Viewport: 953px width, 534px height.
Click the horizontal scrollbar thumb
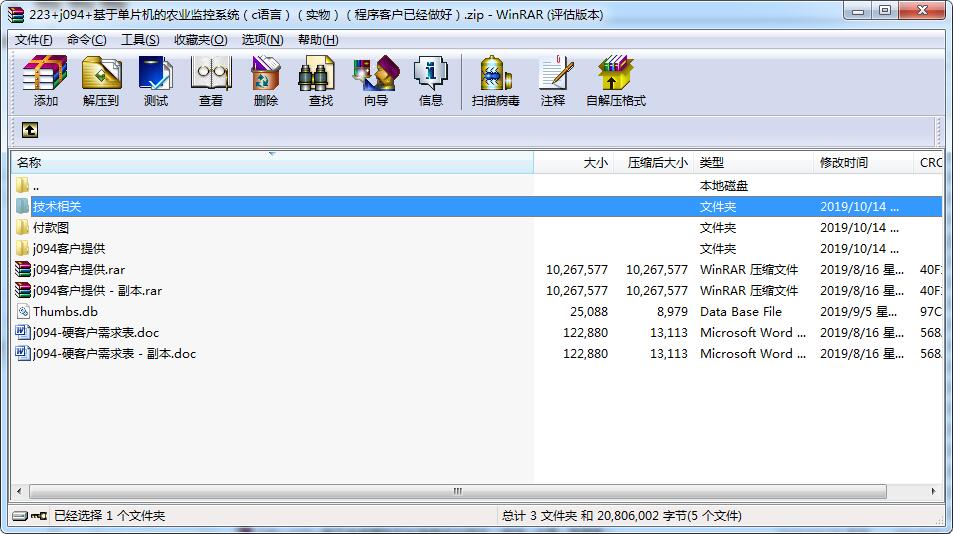pyautogui.click(x=458, y=491)
